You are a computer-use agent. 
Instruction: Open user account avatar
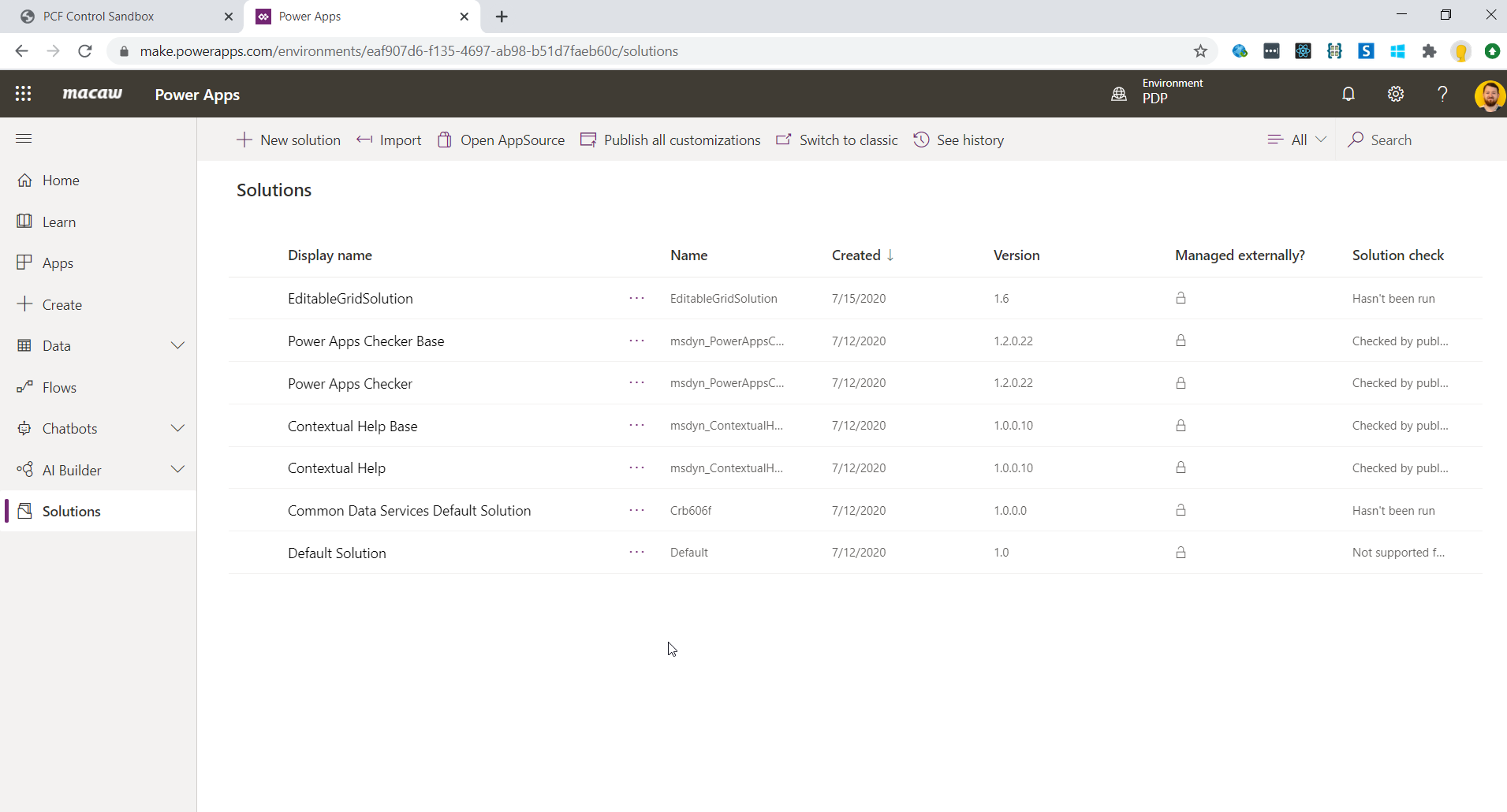[x=1490, y=95]
